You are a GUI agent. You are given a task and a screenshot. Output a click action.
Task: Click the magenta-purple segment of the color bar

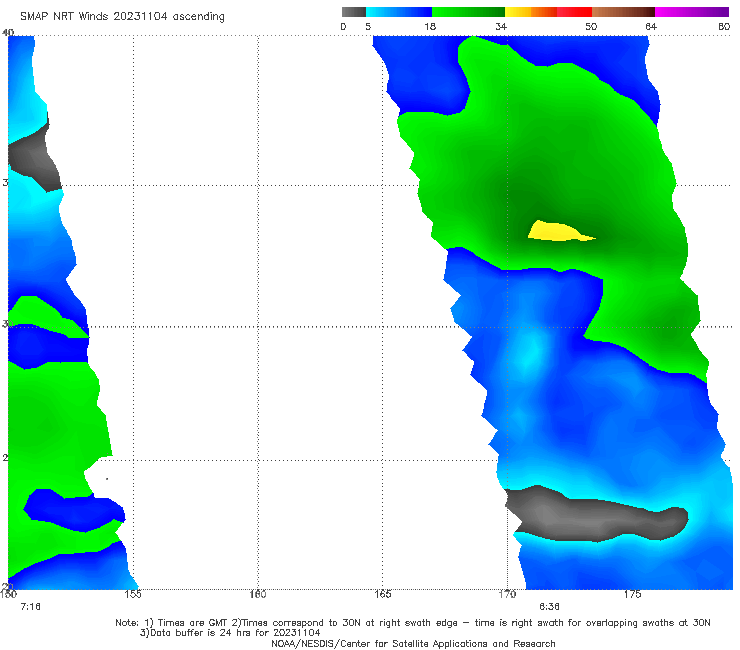coord(692,12)
